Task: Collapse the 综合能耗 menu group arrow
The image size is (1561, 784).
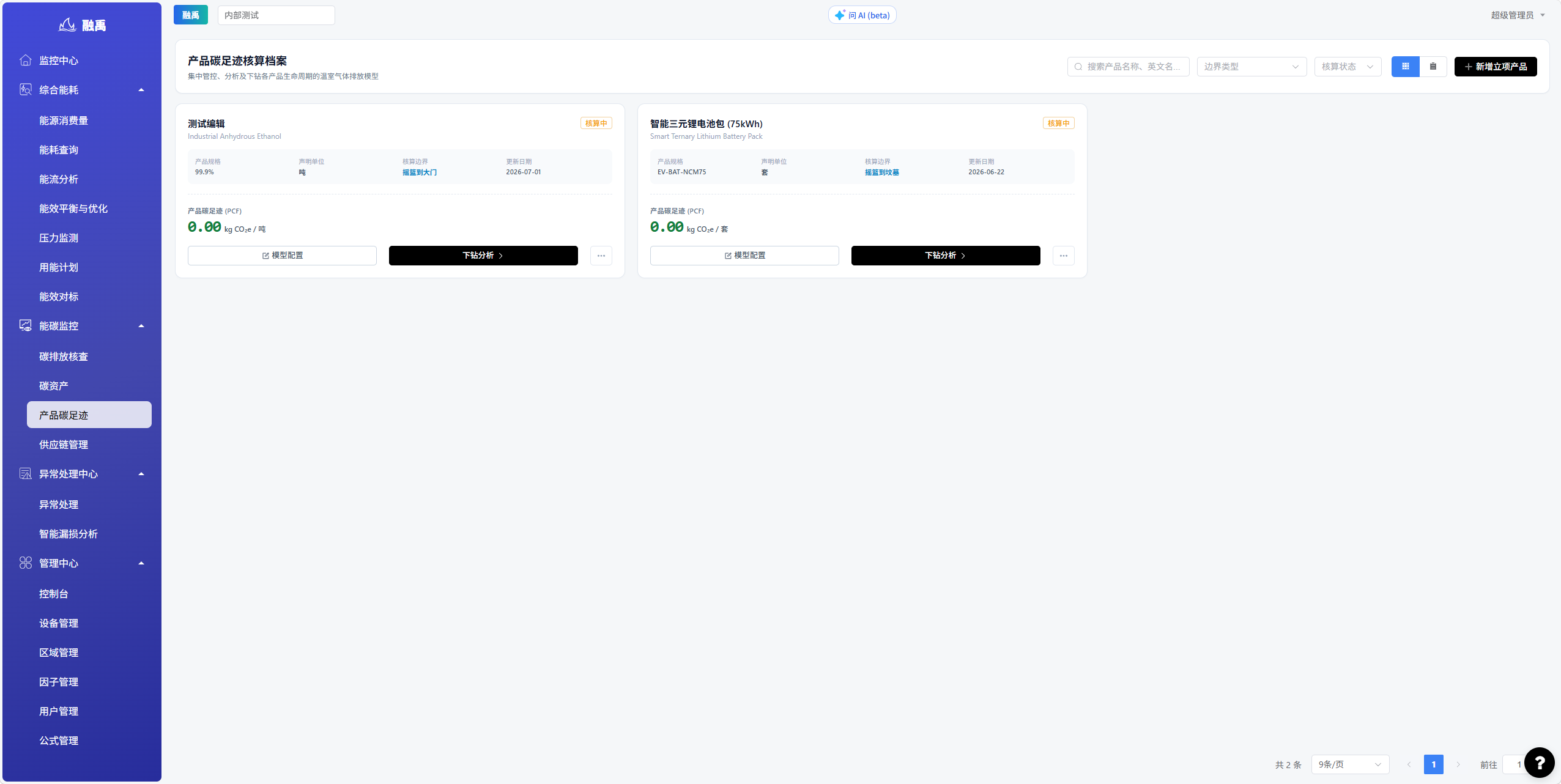Action: point(141,90)
